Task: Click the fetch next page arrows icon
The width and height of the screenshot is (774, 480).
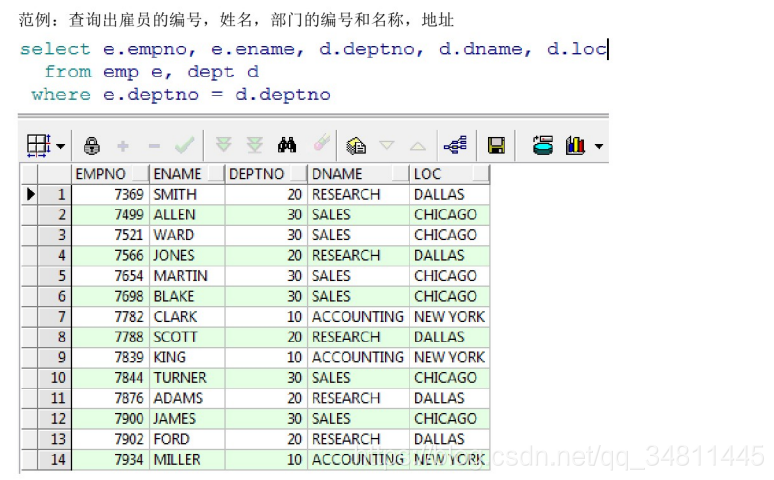Action: click(x=224, y=145)
